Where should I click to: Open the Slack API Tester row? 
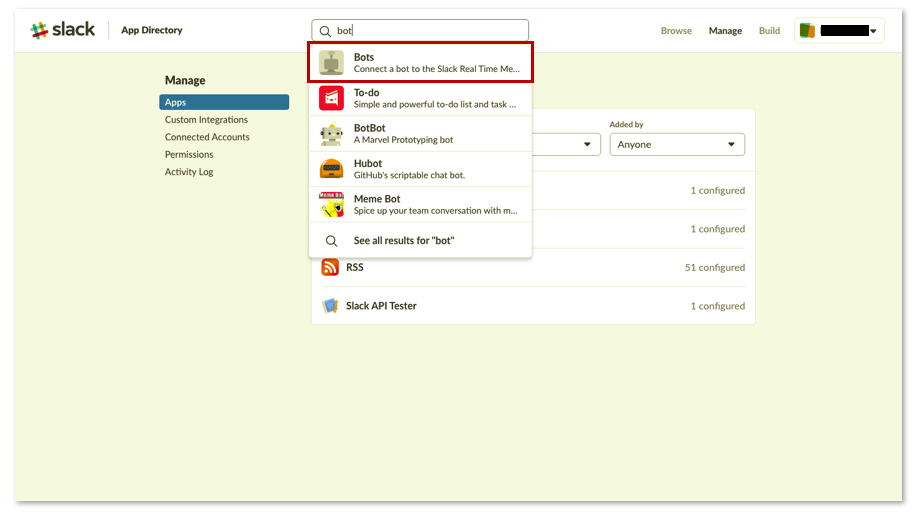click(533, 306)
